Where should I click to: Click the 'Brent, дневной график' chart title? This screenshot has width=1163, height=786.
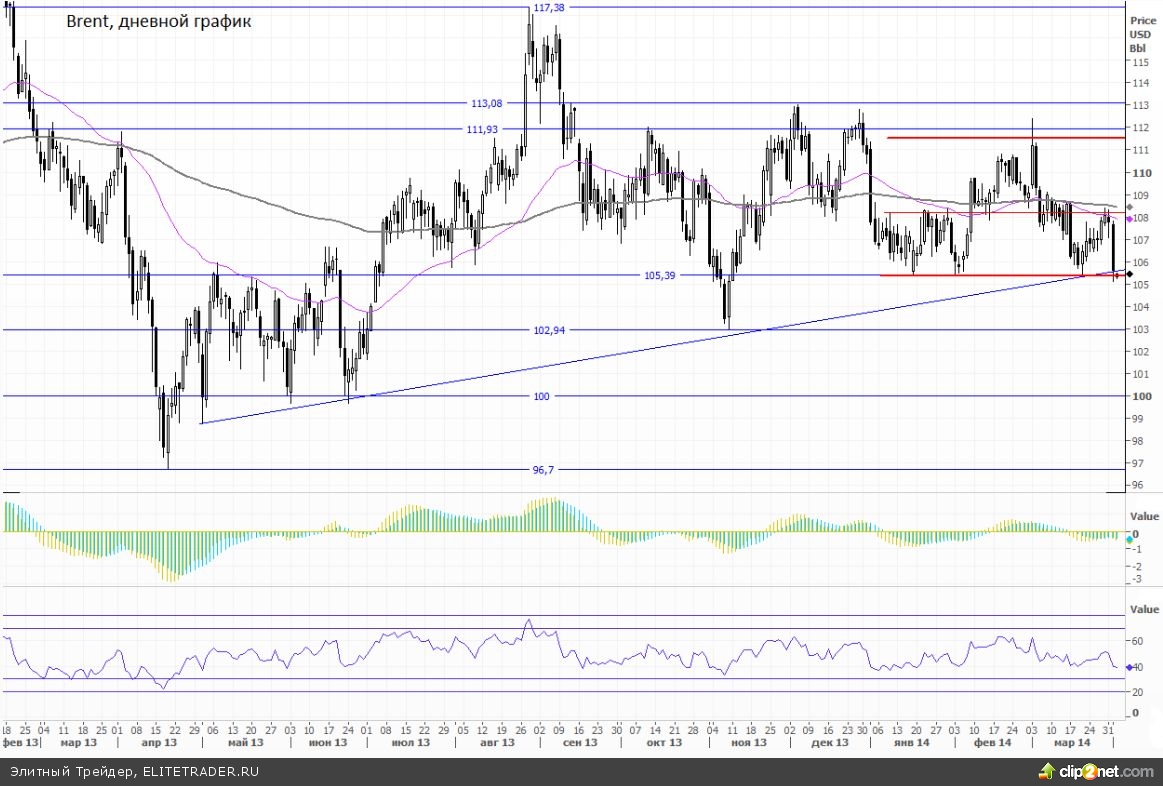click(158, 21)
